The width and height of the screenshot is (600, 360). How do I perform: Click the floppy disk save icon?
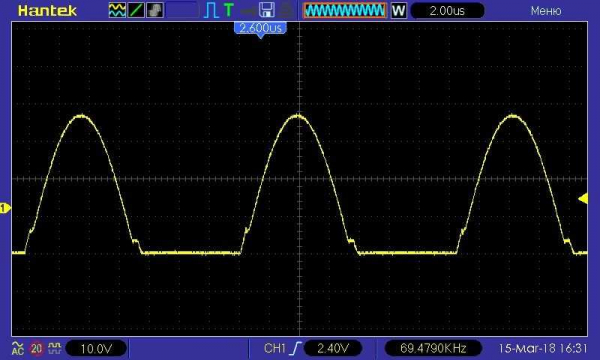tap(267, 10)
